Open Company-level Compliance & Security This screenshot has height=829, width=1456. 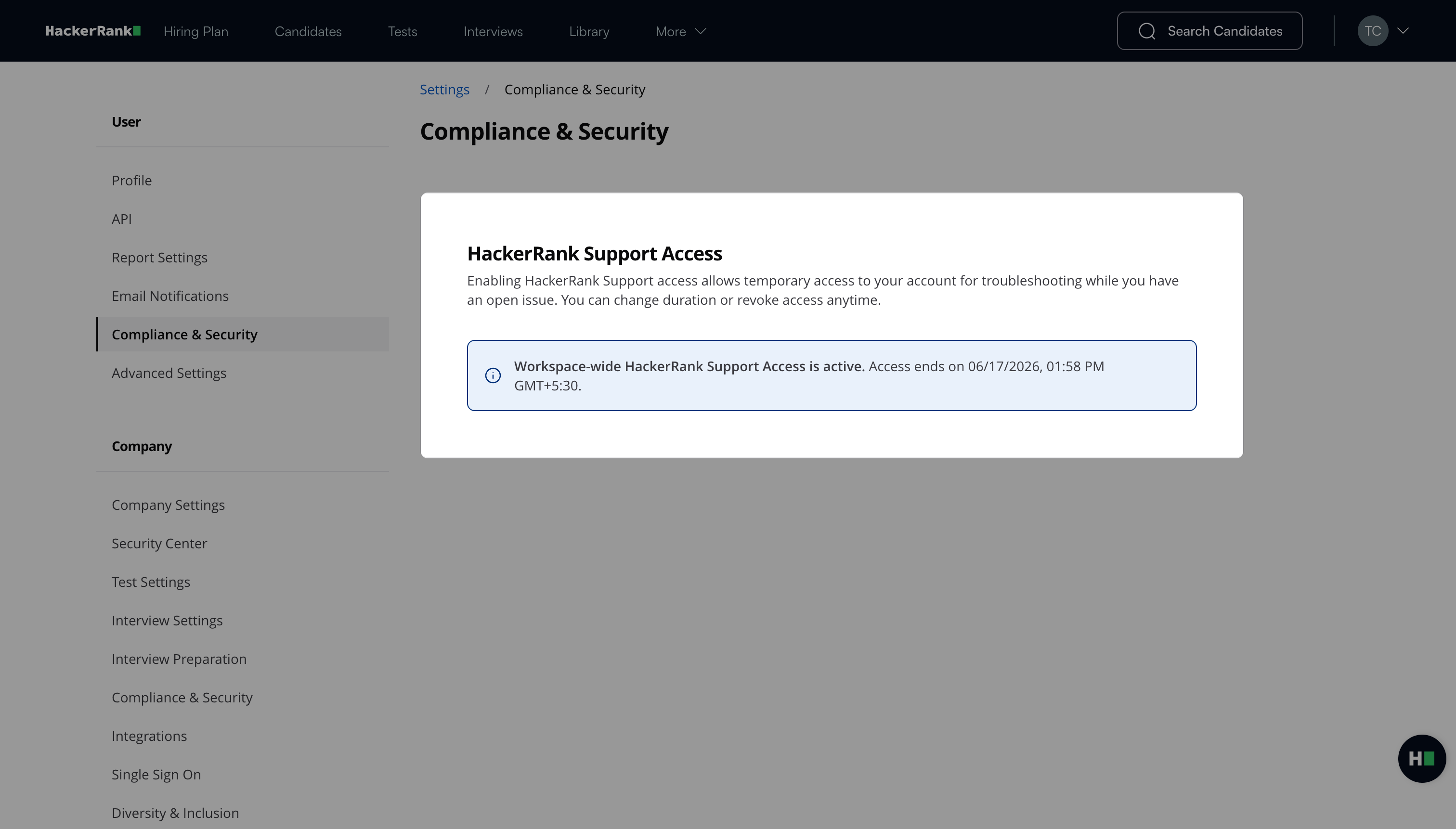pyautogui.click(x=182, y=698)
